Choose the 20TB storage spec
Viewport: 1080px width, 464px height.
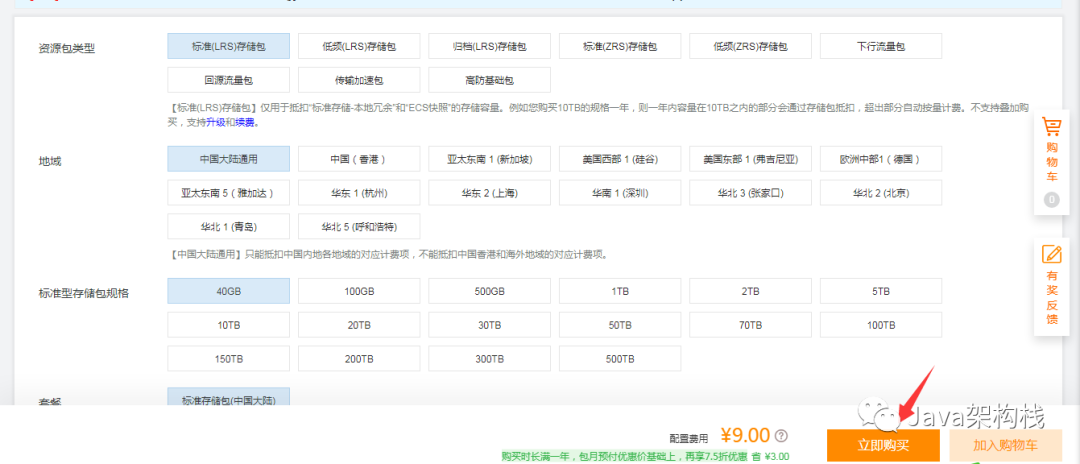tap(359, 325)
